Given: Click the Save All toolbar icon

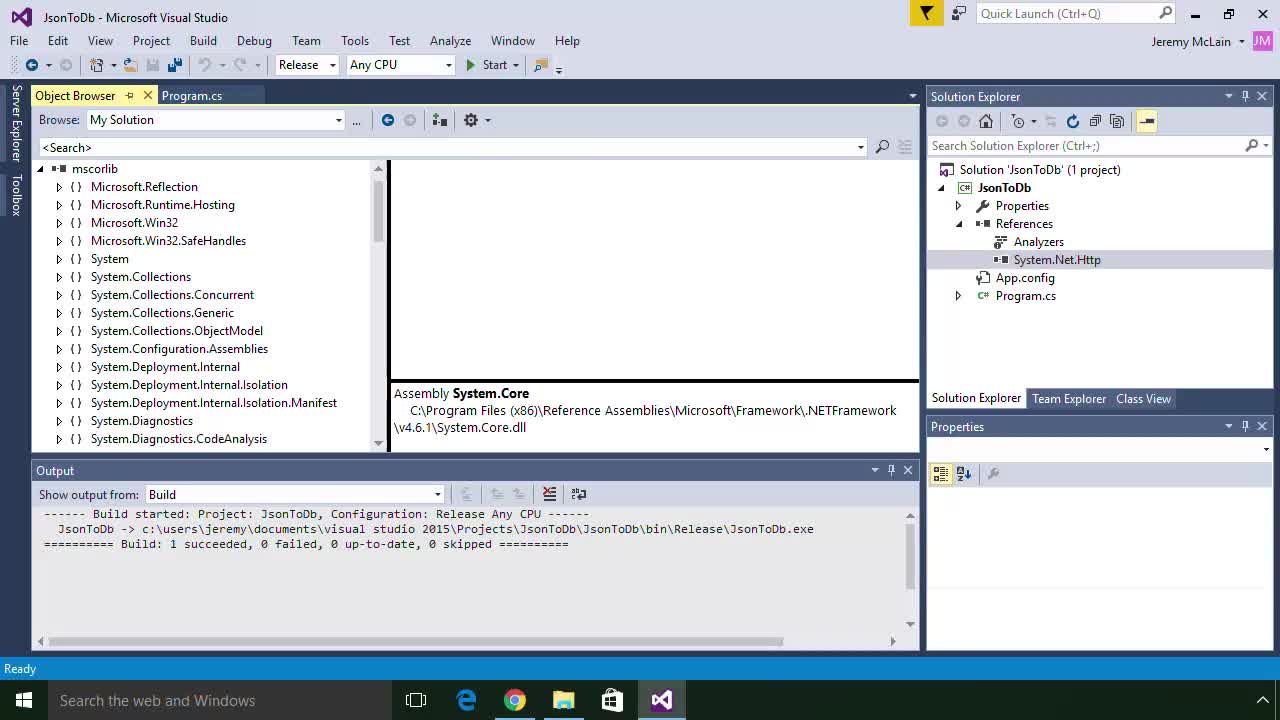Looking at the screenshot, I should pos(175,65).
